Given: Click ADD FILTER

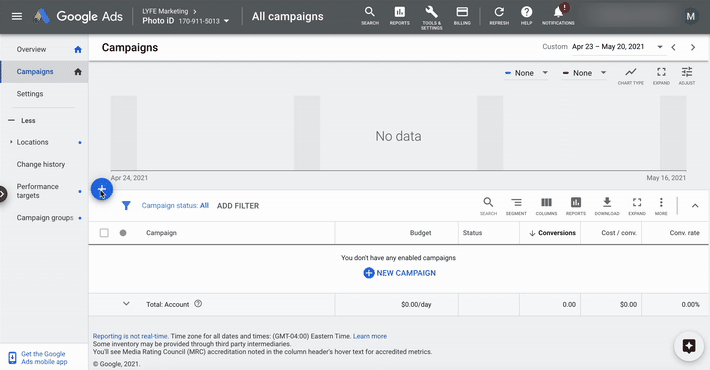Looking at the screenshot, I should coord(238,206).
